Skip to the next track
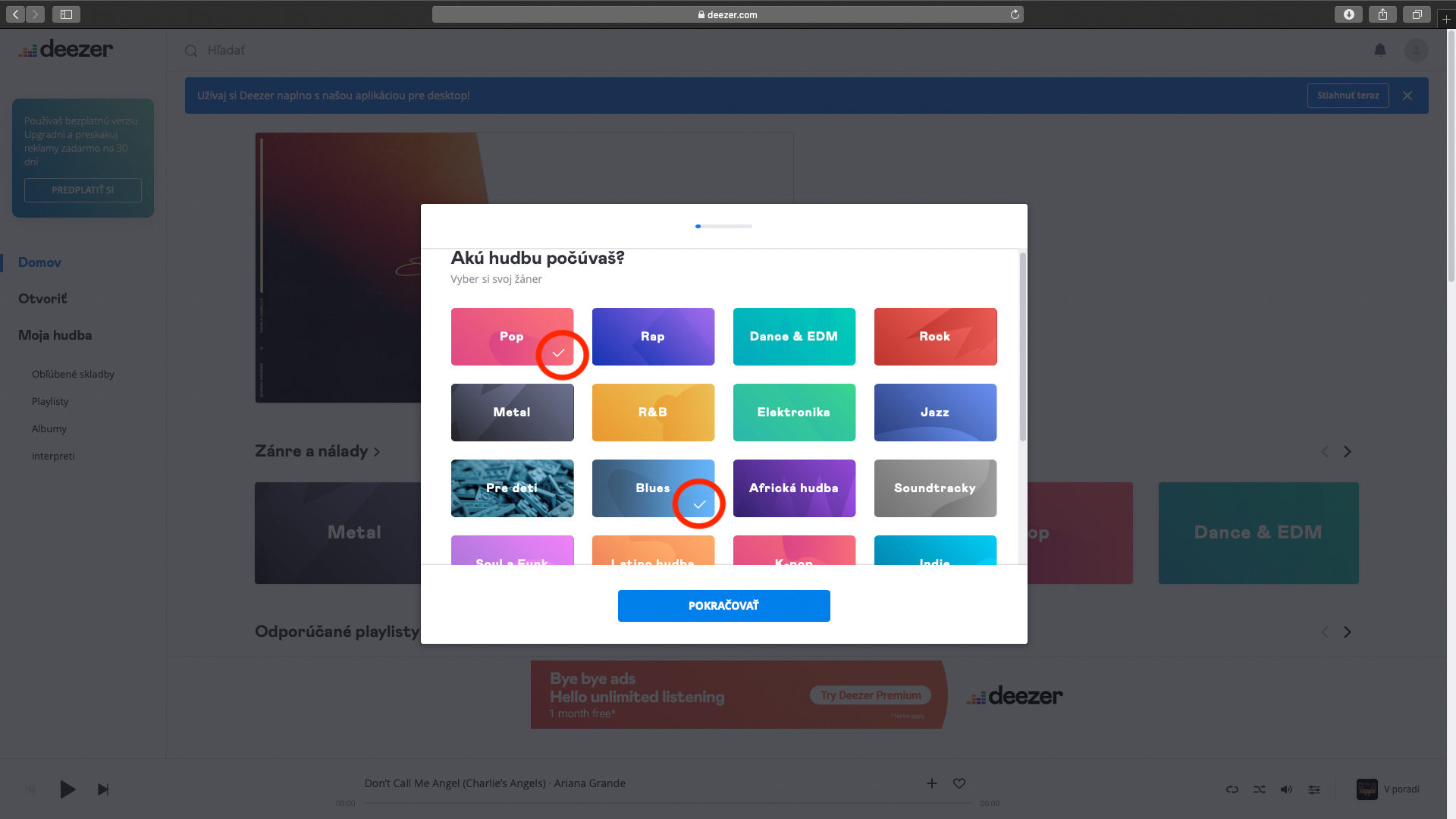The width and height of the screenshot is (1456, 819). click(x=103, y=789)
